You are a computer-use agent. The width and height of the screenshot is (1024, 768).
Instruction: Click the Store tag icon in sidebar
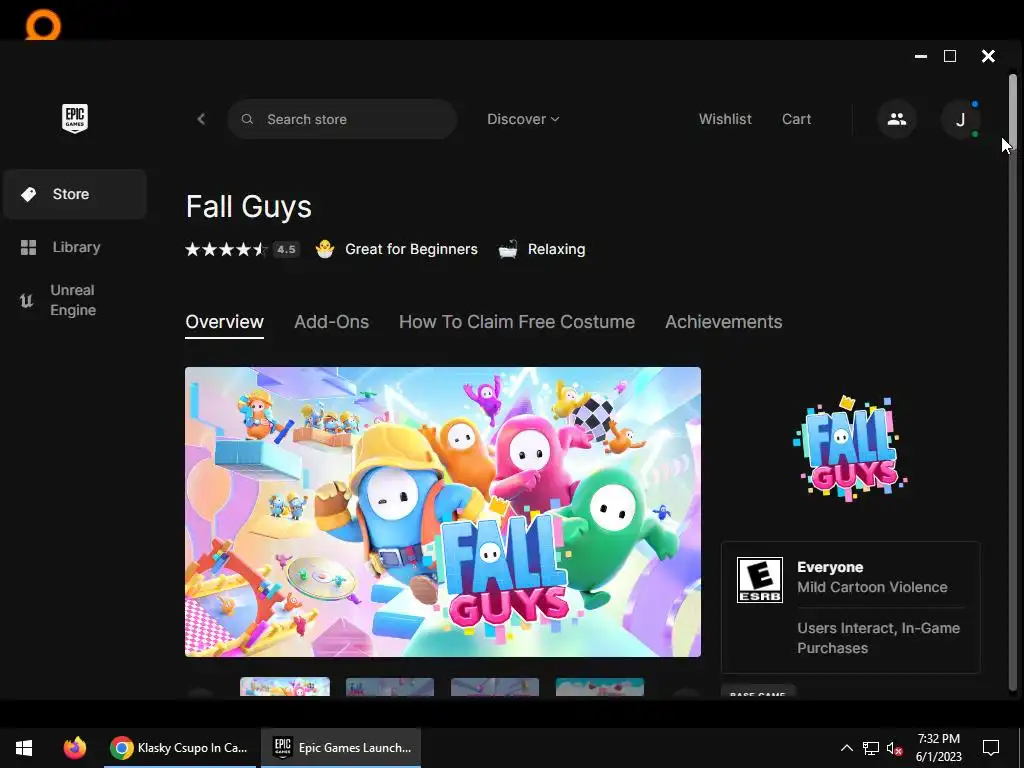coord(29,194)
